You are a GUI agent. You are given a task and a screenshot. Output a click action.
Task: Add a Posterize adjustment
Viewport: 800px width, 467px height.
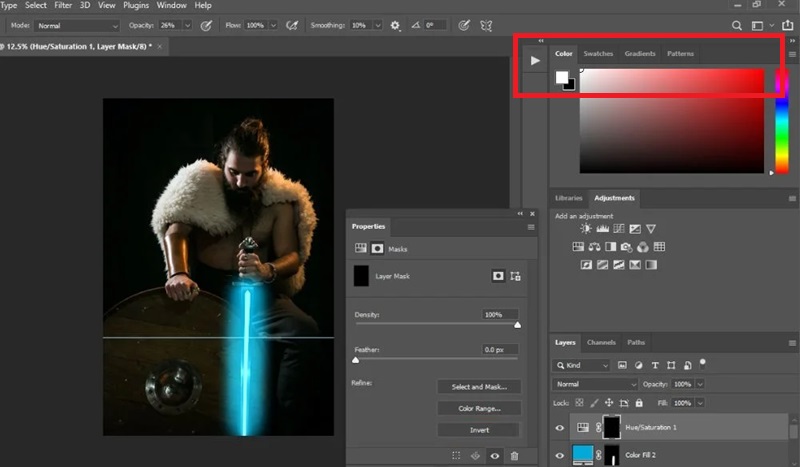[x=603, y=265]
